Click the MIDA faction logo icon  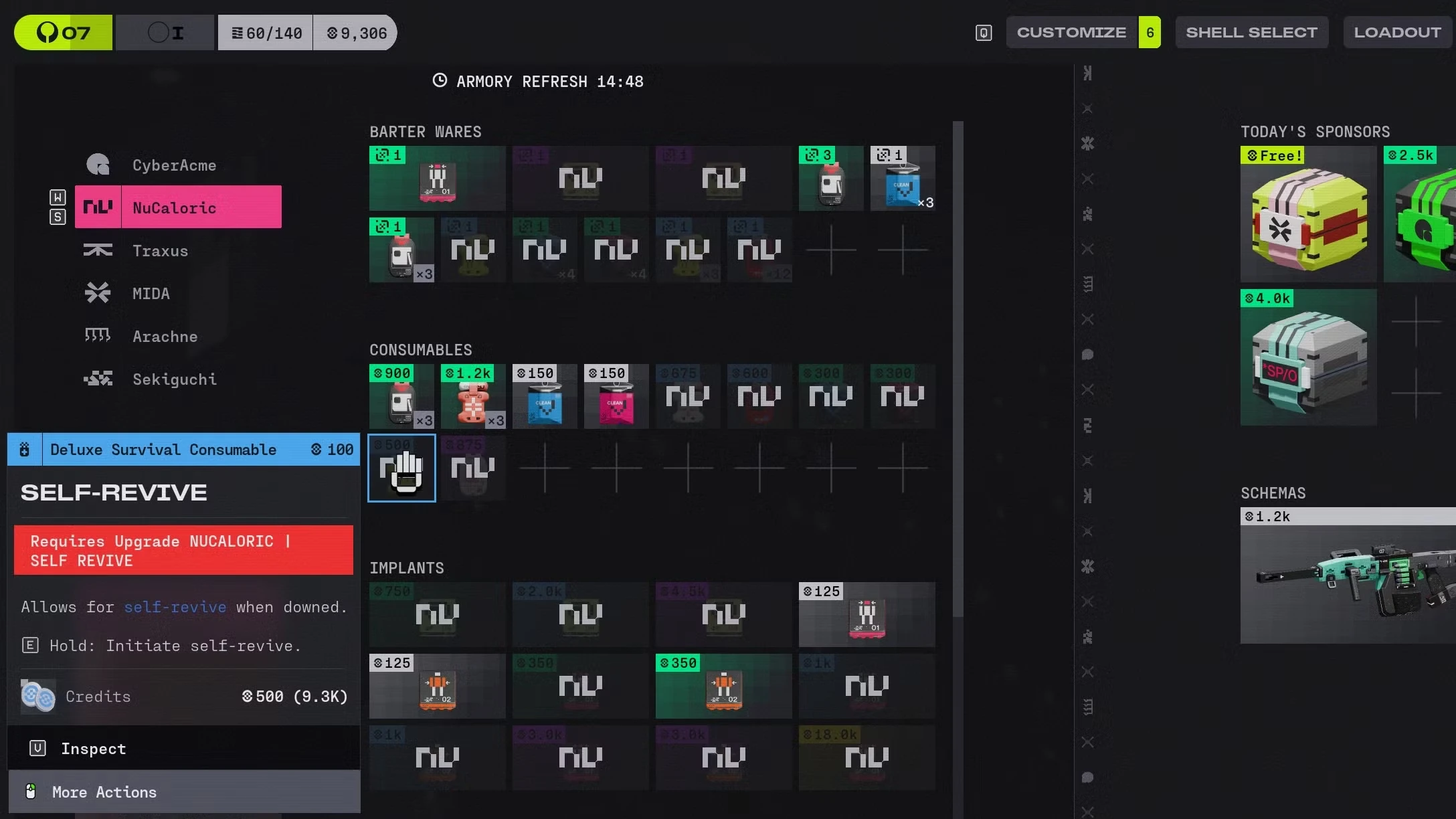[x=98, y=293]
